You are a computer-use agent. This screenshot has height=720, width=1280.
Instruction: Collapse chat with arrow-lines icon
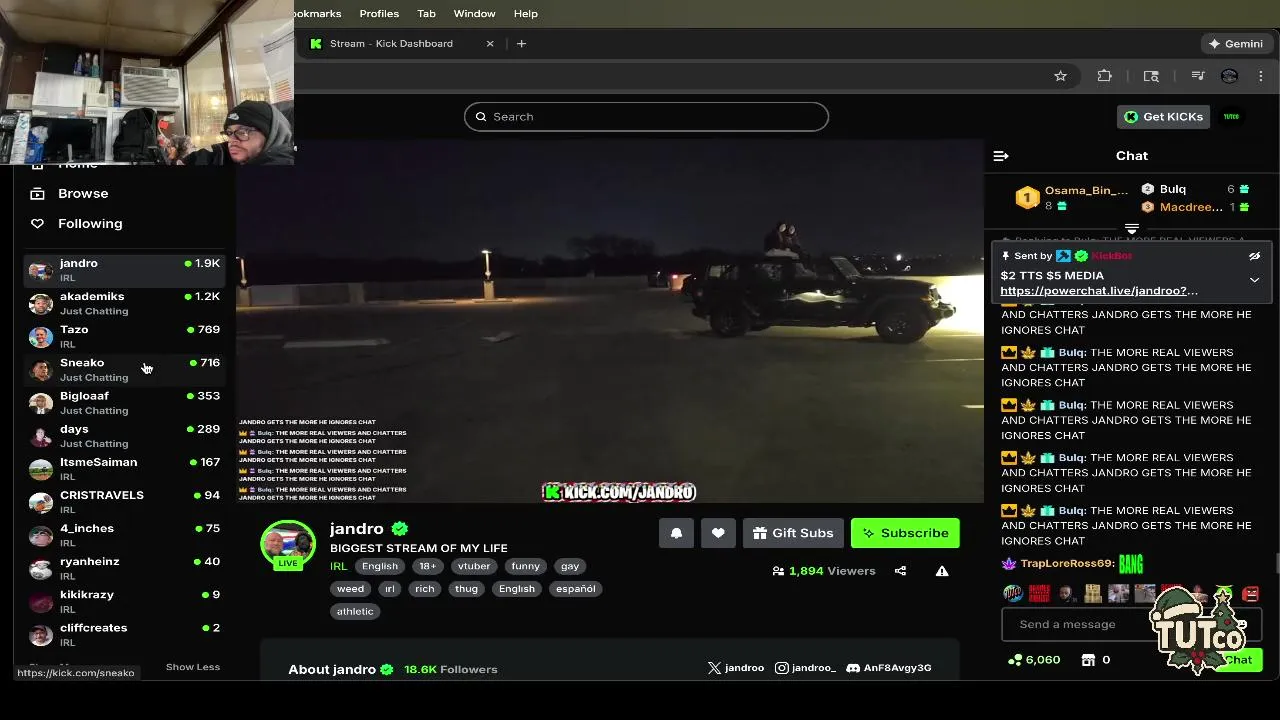coord(1001,156)
